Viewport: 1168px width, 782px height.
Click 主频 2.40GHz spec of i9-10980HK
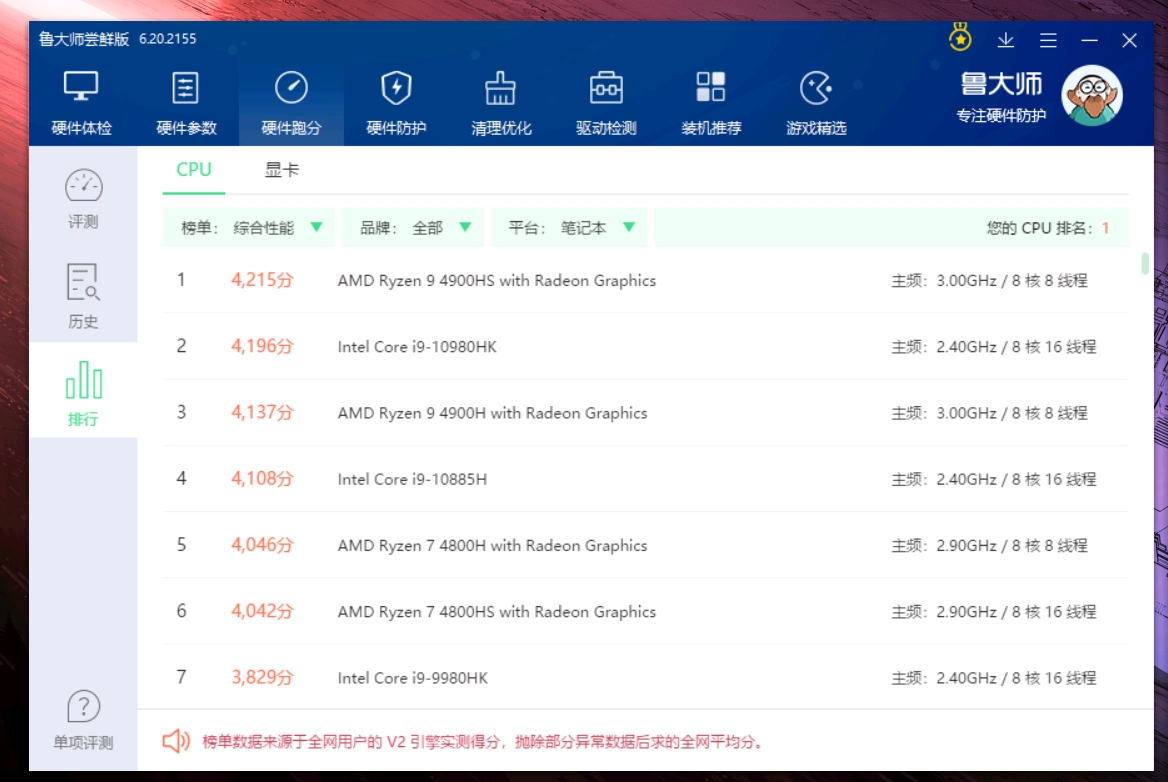click(994, 347)
